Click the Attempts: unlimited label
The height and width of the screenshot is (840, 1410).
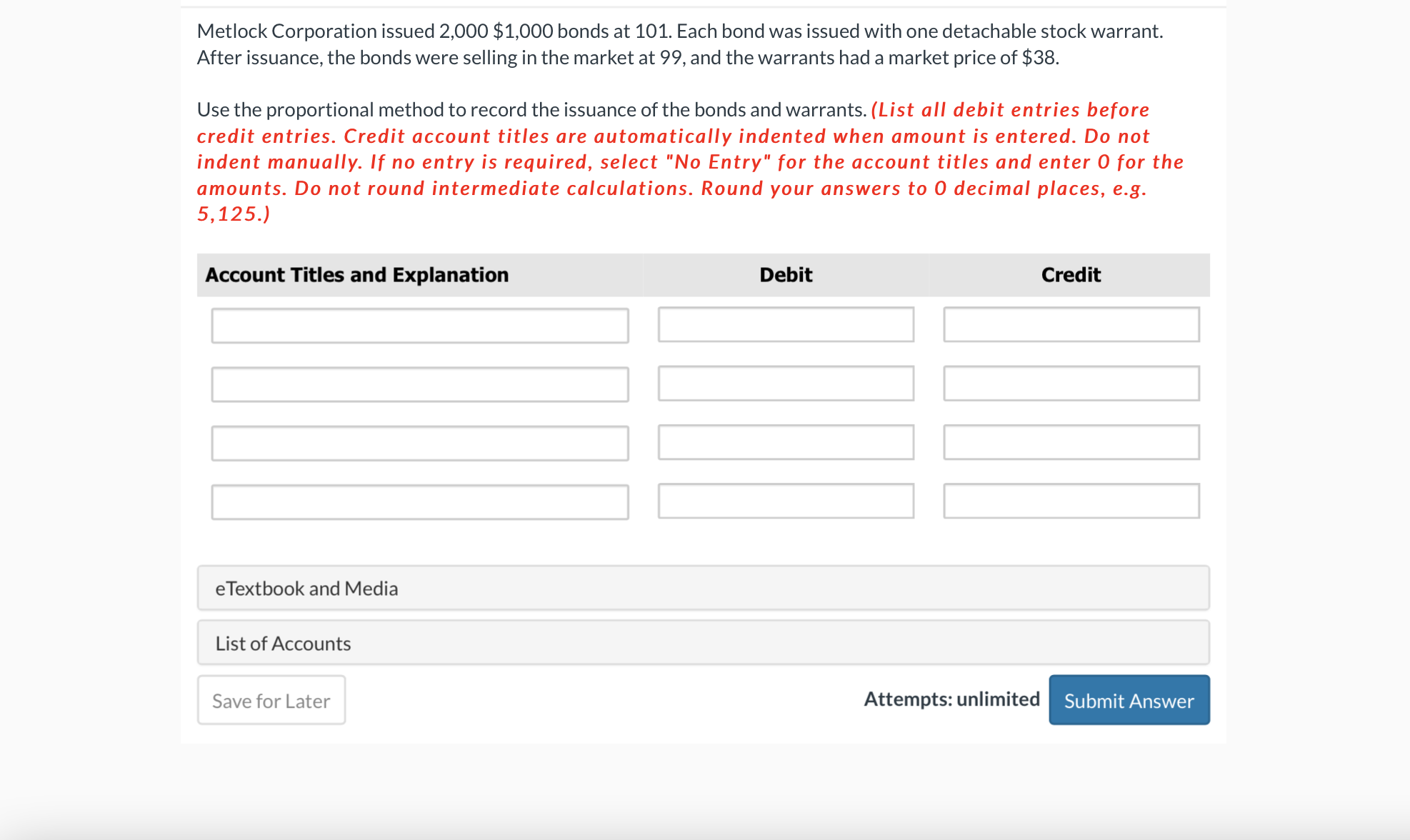[x=952, y=699]
